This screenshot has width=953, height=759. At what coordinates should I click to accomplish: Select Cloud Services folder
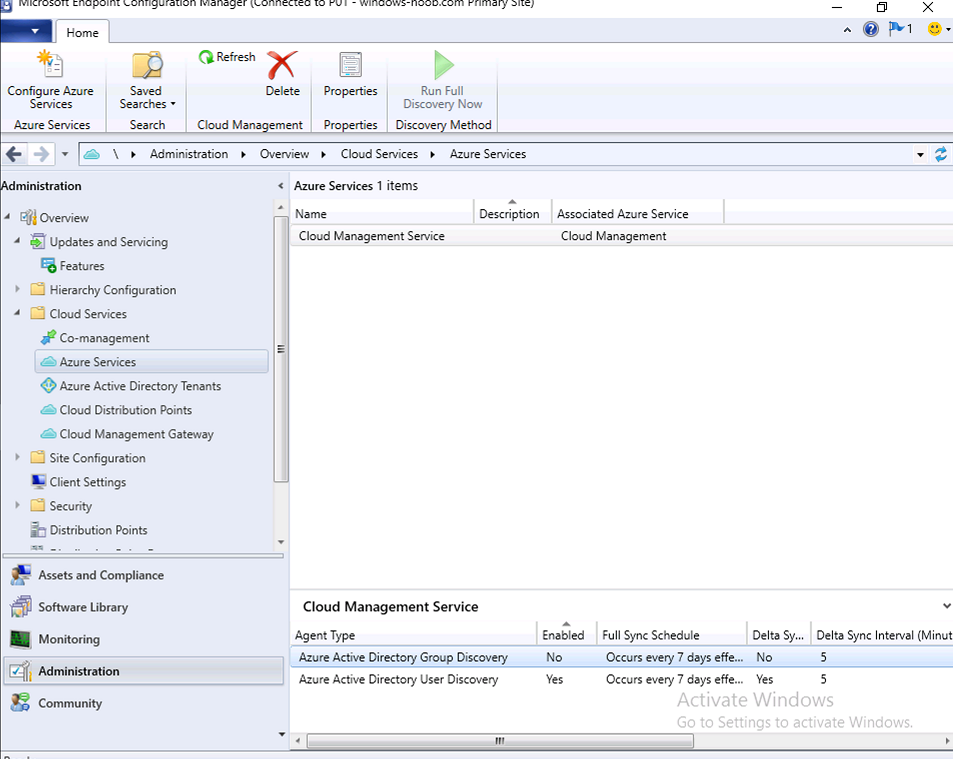88,314
